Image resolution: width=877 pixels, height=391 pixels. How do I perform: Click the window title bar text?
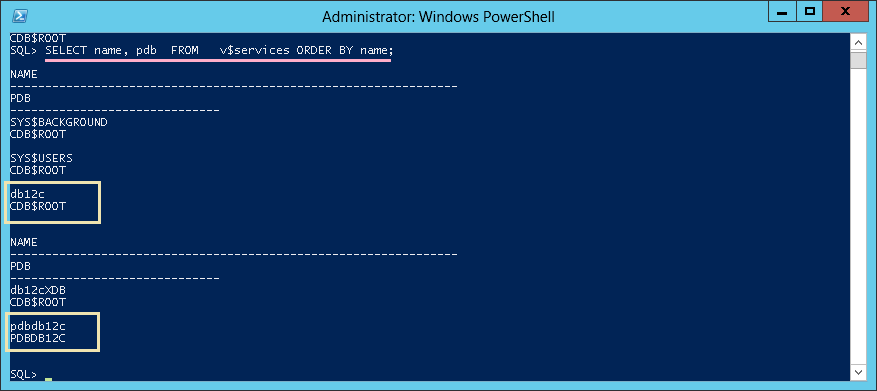click(438, 17)
